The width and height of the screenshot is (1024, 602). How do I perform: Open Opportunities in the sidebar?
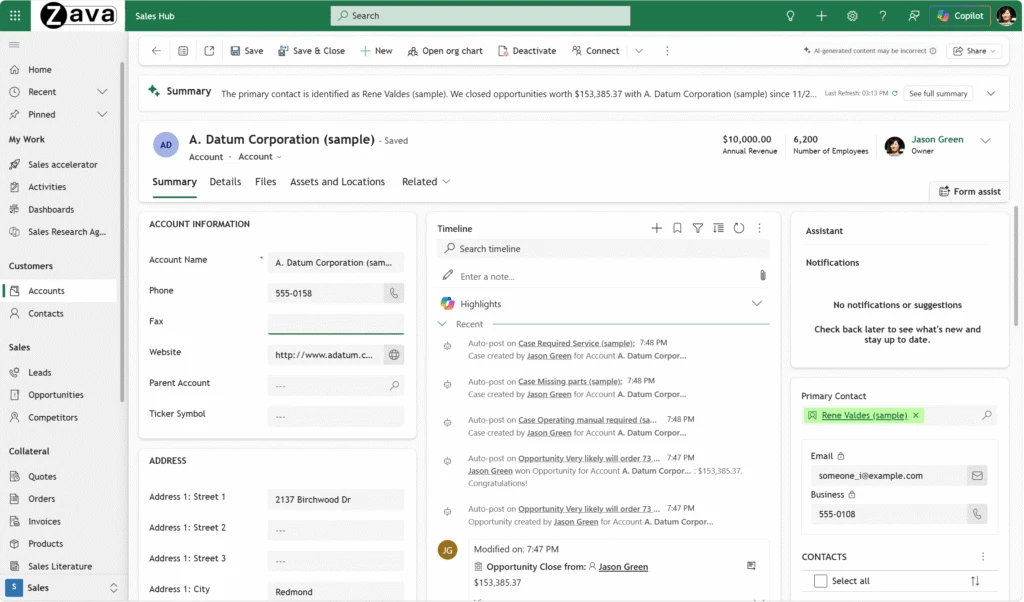55,395
